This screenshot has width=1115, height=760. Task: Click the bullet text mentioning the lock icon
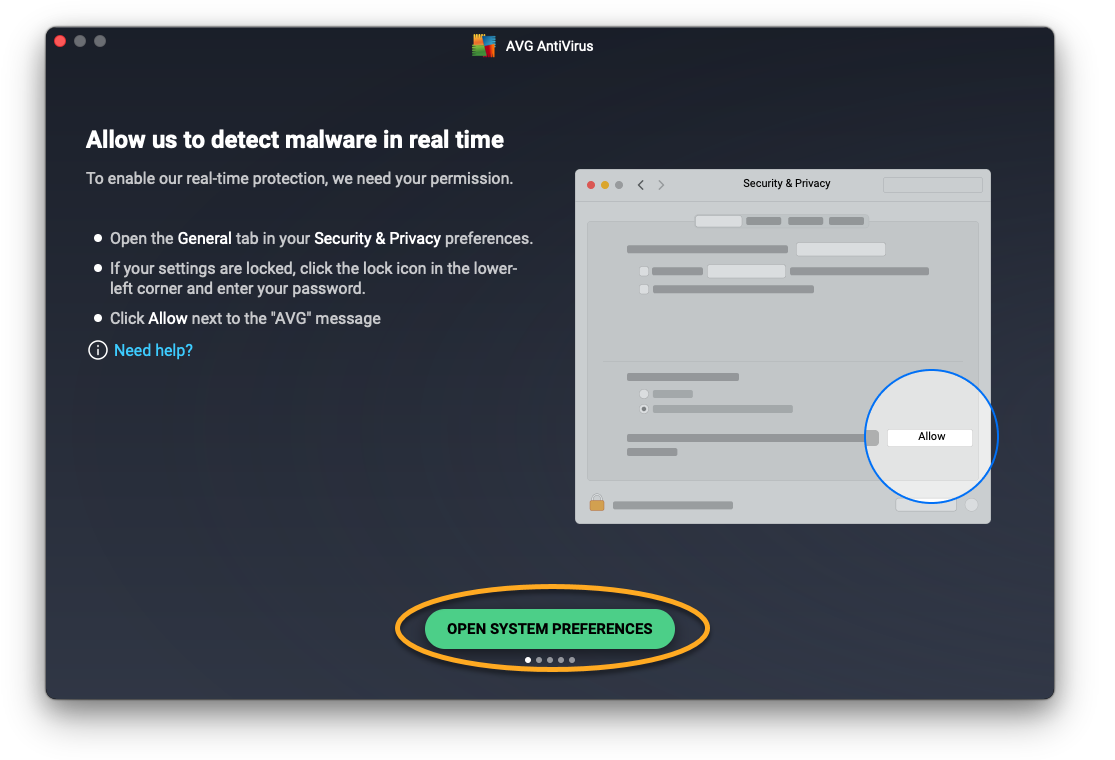pos(314,278)
